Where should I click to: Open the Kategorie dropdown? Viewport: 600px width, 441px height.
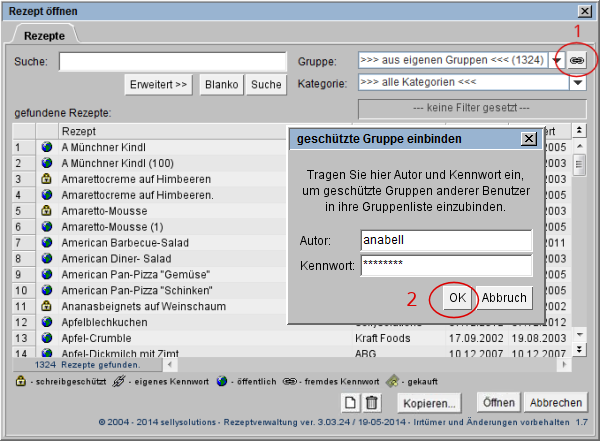pyautogui.click(x=577, y=83)
